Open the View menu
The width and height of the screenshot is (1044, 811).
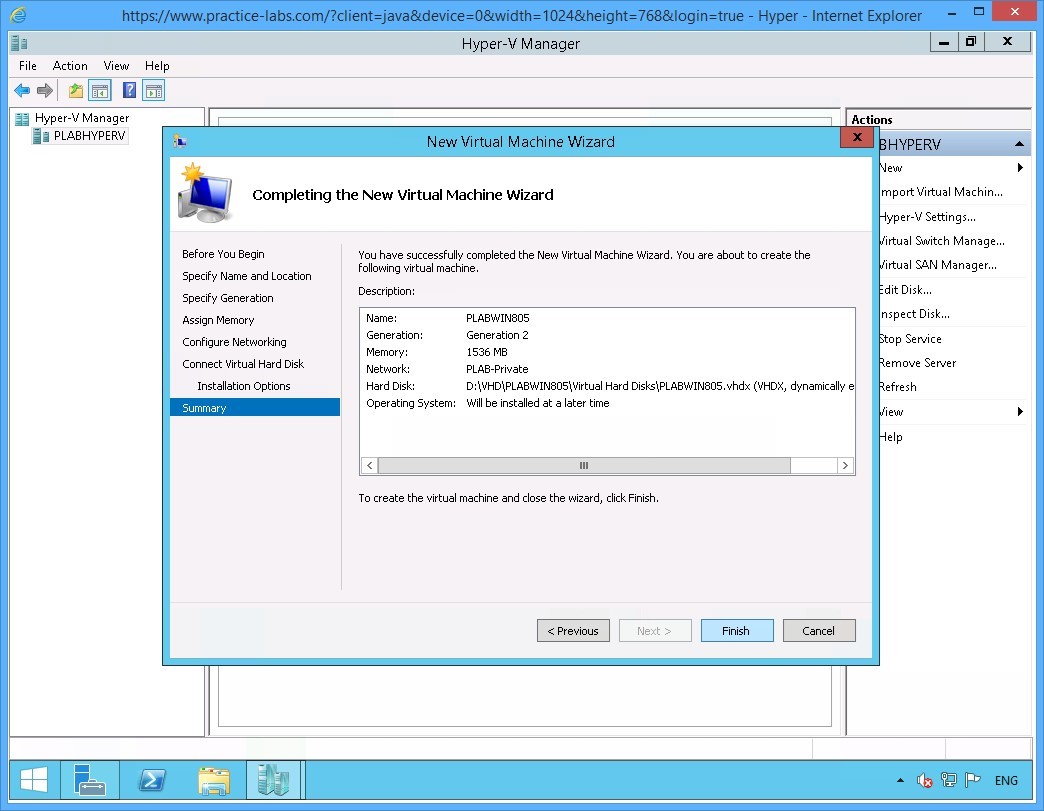116,65
